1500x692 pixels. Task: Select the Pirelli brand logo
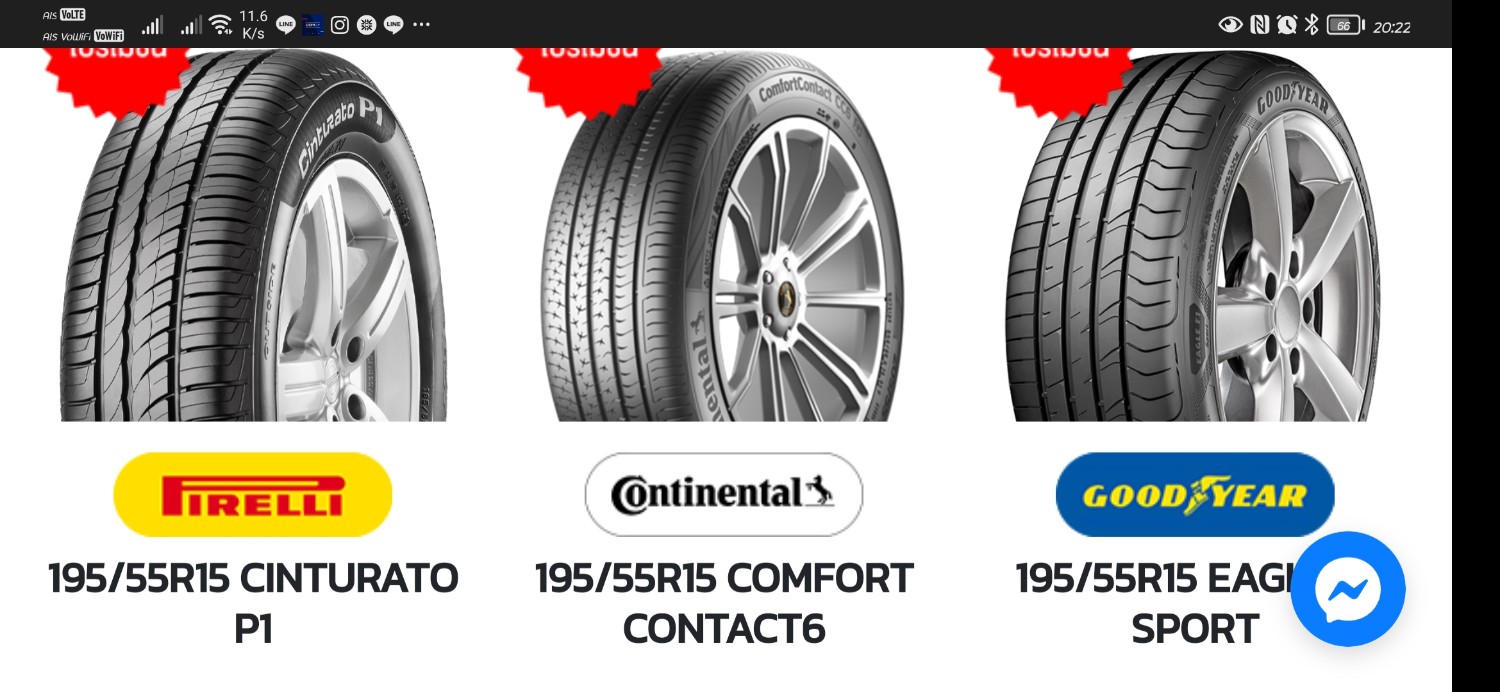click(253, 495)
